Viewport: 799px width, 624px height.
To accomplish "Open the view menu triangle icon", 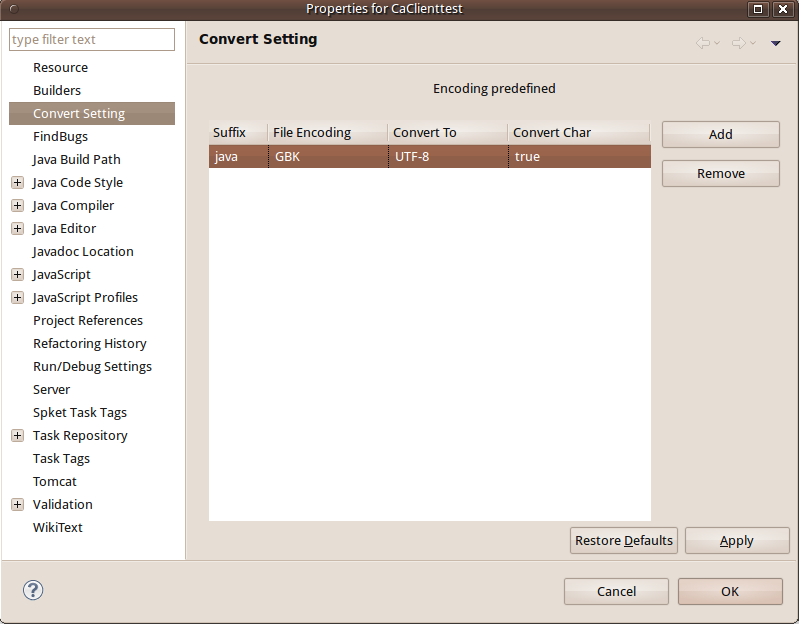I will (x=776, y=44).
